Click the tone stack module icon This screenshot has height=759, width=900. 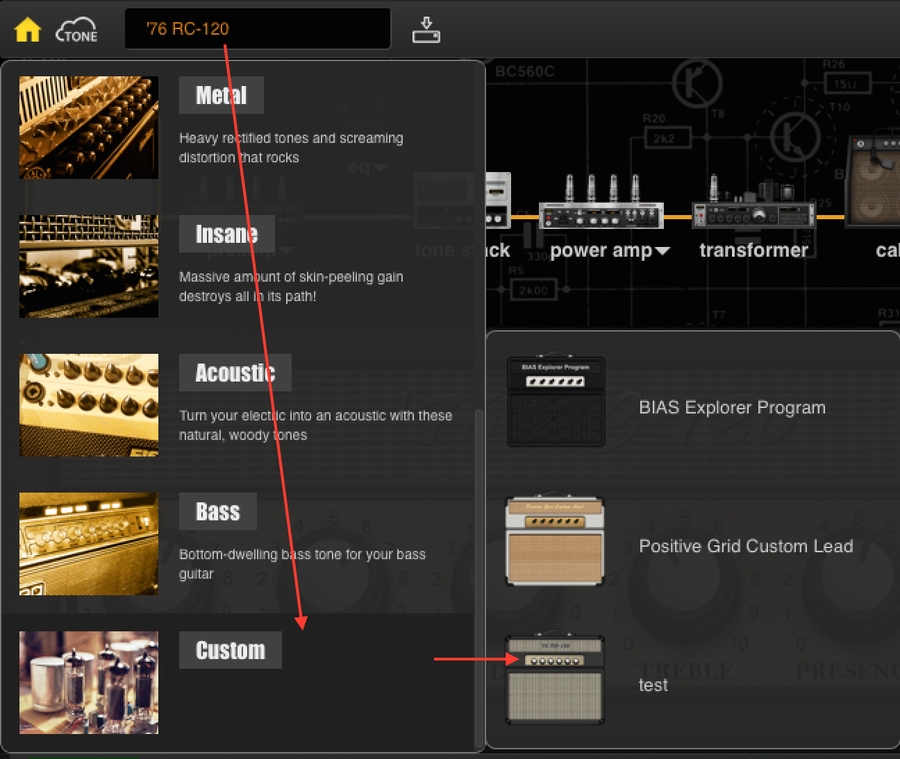pos(497,200)
